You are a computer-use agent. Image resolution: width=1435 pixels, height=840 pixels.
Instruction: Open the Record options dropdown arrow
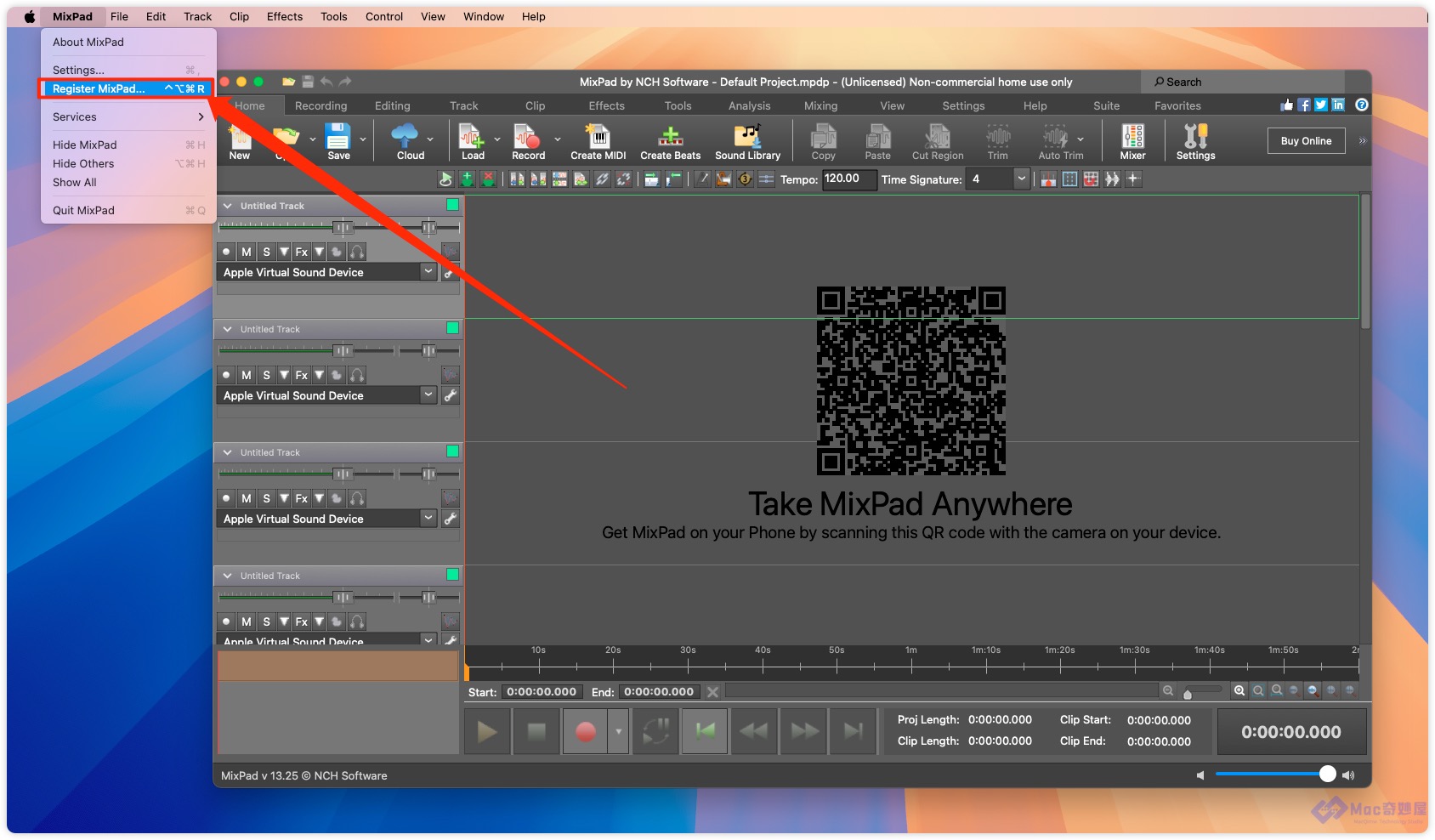point(558,139)
